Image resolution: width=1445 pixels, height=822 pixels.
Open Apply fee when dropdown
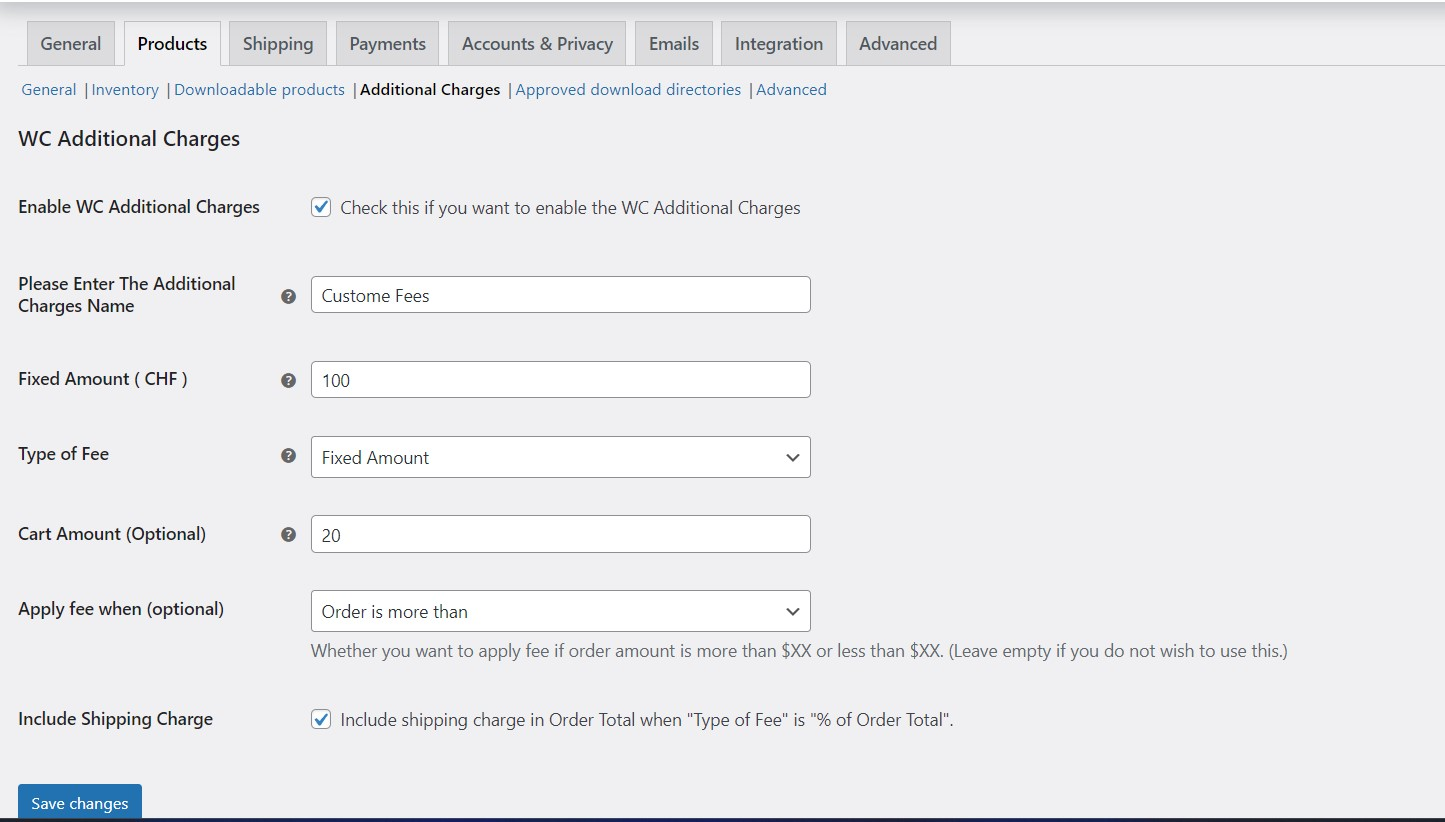(560, 611)
